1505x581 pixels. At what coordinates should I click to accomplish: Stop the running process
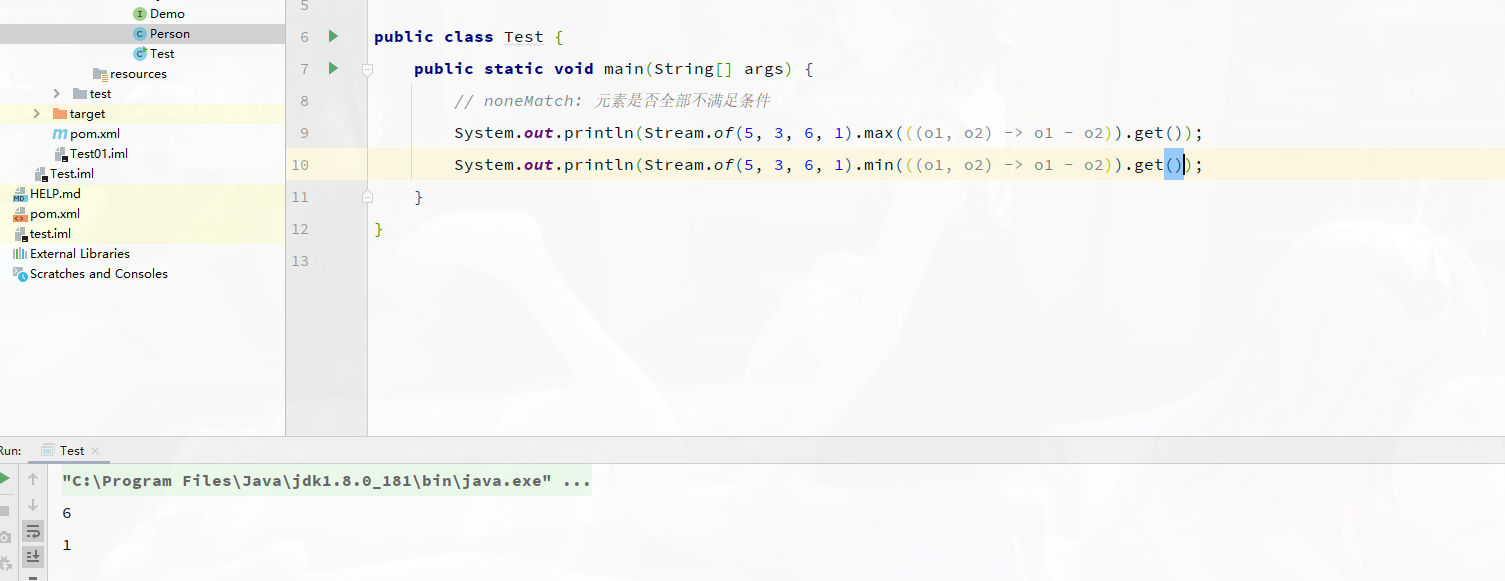[5, 510]
